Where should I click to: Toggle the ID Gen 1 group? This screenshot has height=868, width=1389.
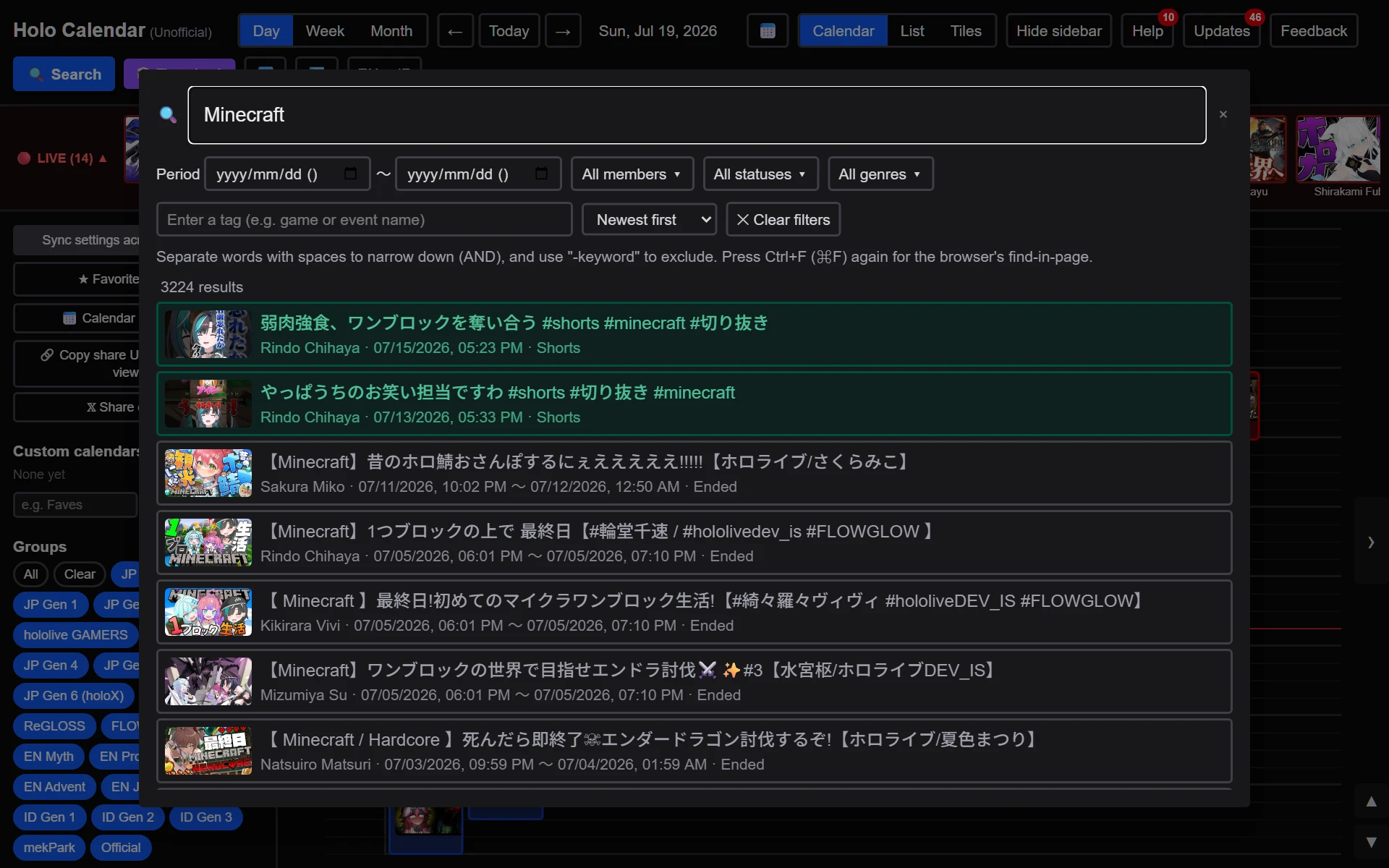(x=49, y=817)
